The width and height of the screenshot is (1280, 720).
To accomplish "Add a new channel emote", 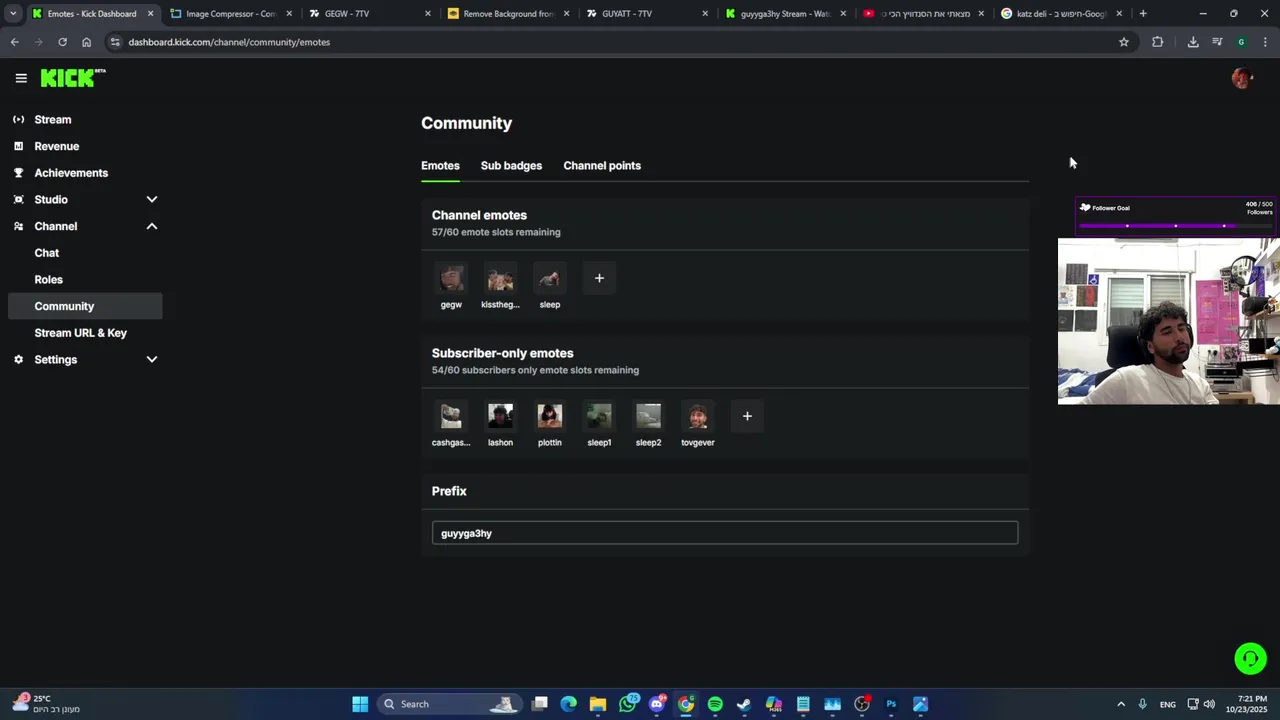I will point(599,278).
